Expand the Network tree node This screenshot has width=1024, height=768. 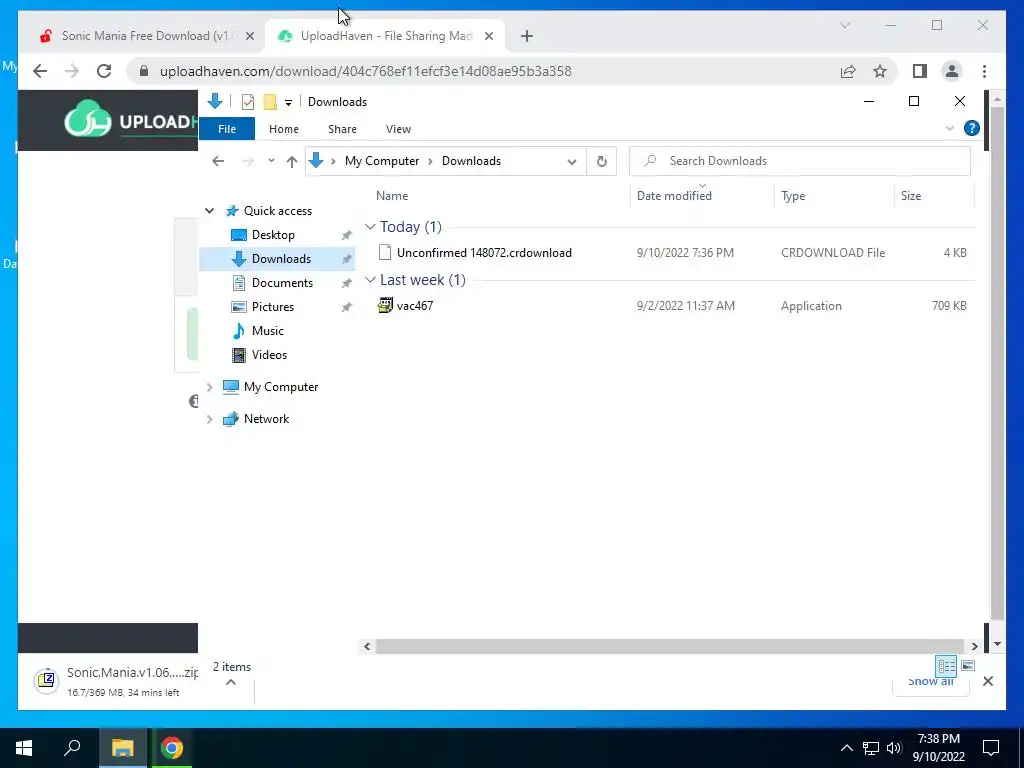tap(209, 419)
